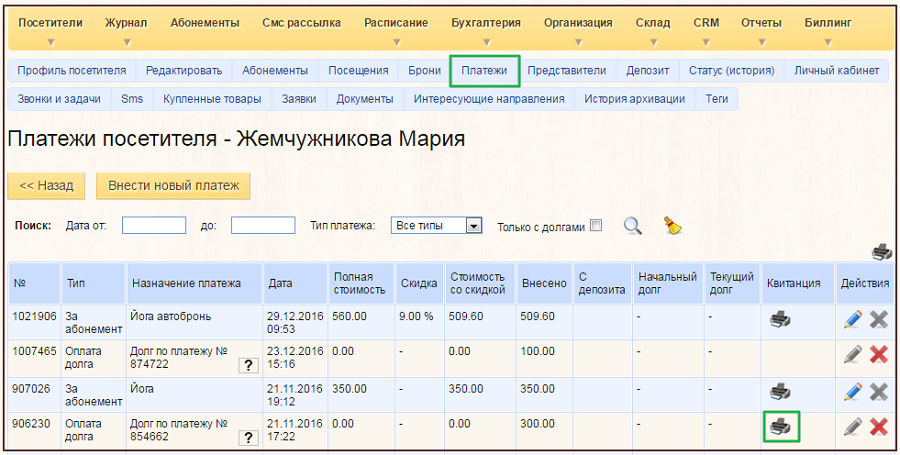
Task: Delete payment 1021906 with cross icon
Action: 879,319
